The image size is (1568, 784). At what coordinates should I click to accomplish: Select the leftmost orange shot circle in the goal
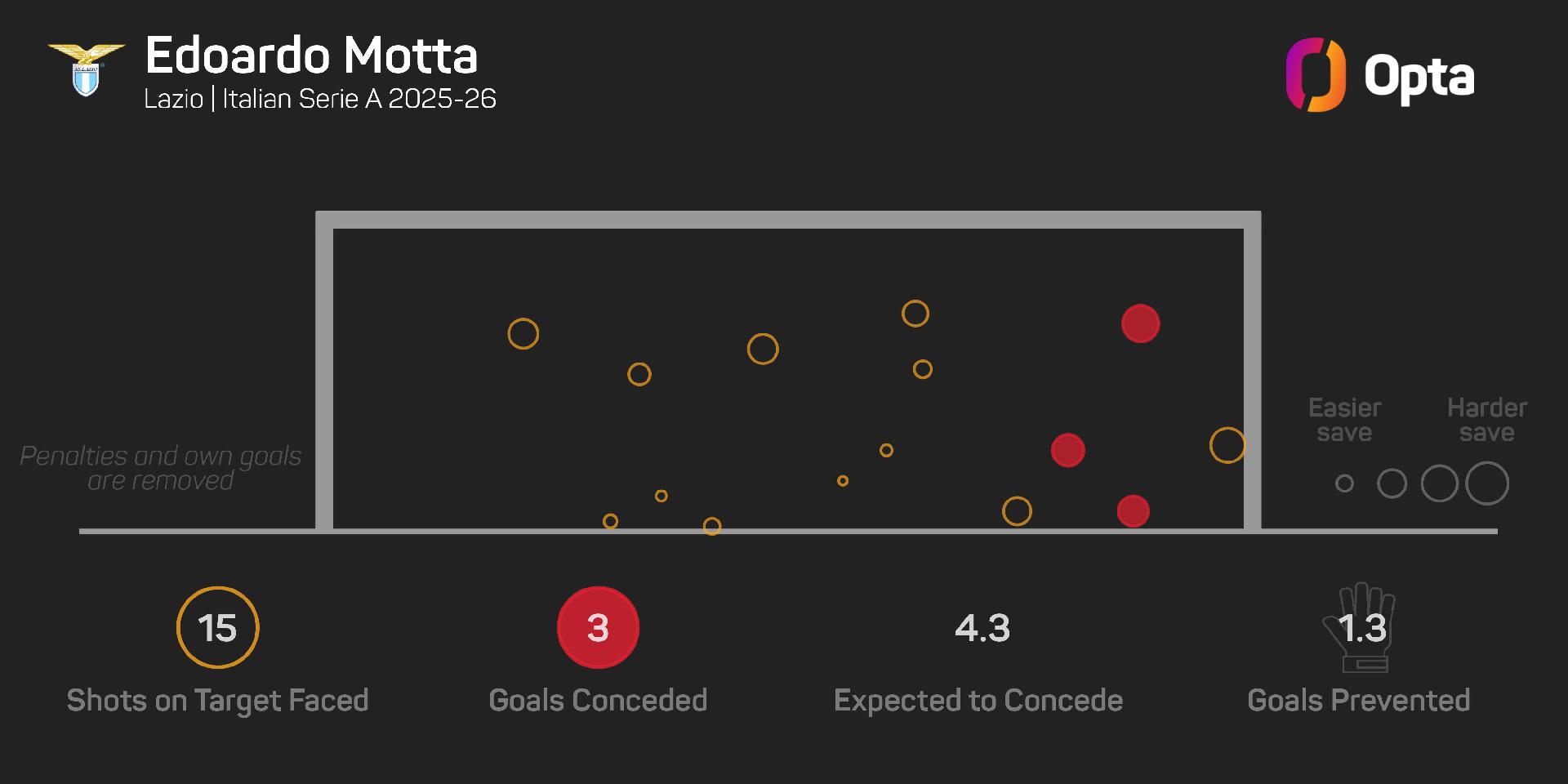click(523, 333)
